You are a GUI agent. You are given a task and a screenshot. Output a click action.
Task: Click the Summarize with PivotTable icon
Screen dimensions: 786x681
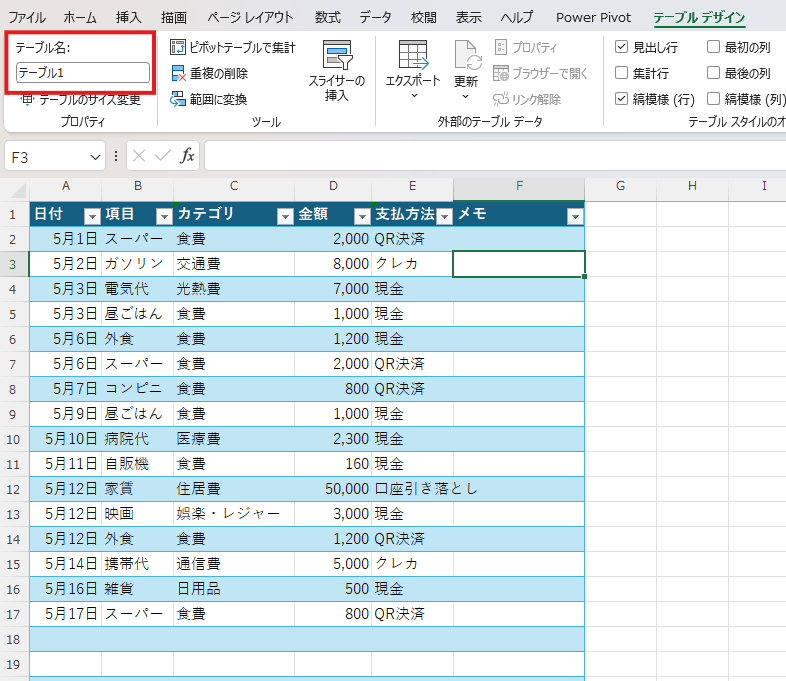point(177,47)
